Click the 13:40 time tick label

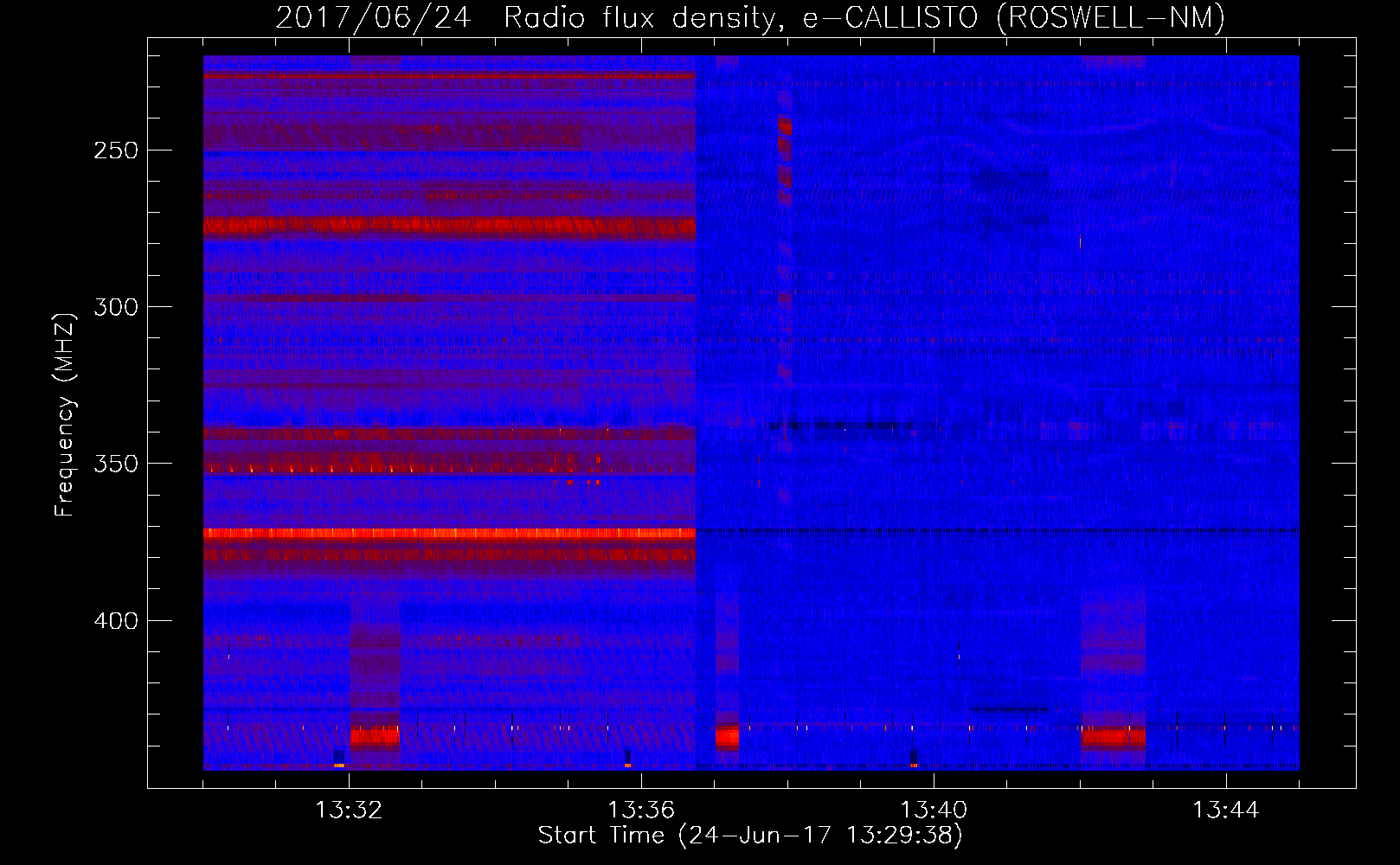(x=934, y=811)
